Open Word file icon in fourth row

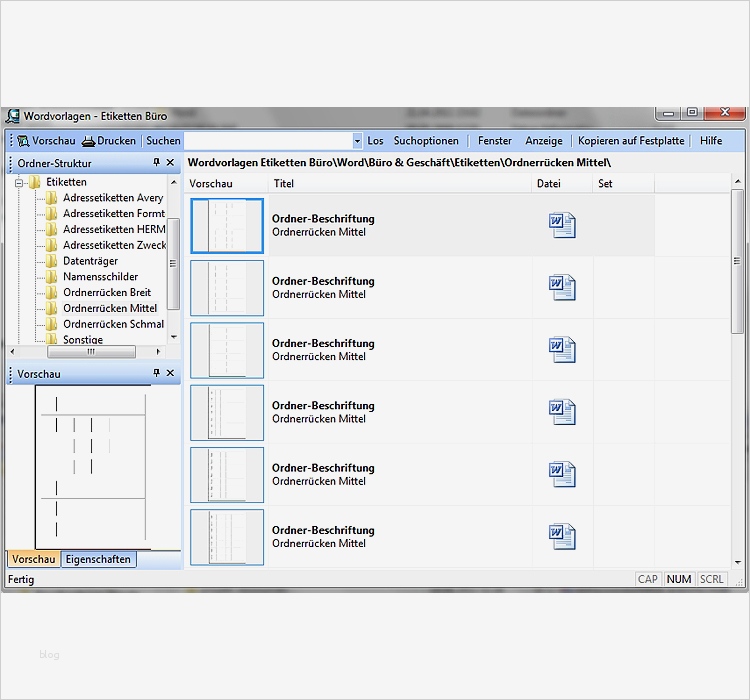pos(562,412)
